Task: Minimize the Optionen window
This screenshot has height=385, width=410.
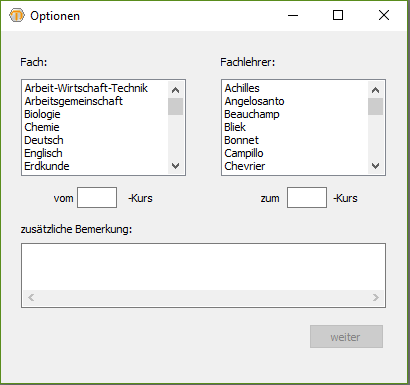Action: [x=293, y=15]
